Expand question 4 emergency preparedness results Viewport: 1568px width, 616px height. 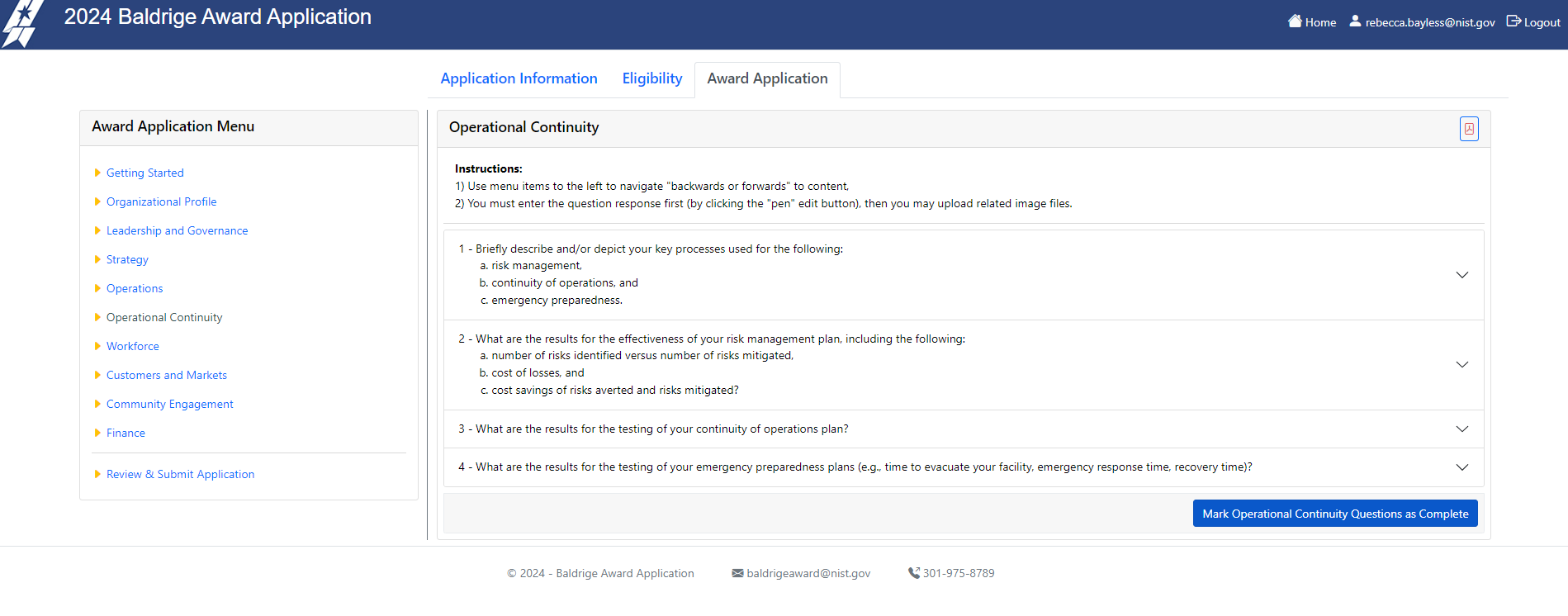coord(1461,467)
